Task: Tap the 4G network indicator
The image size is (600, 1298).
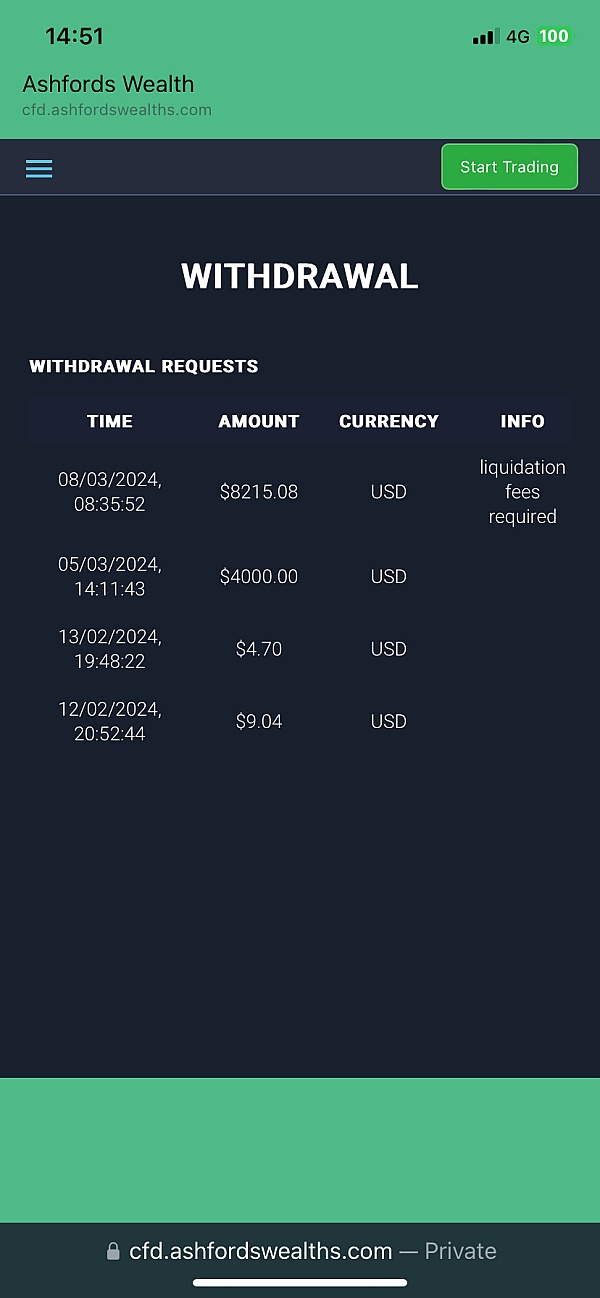Action: click(x=517, y=37)
